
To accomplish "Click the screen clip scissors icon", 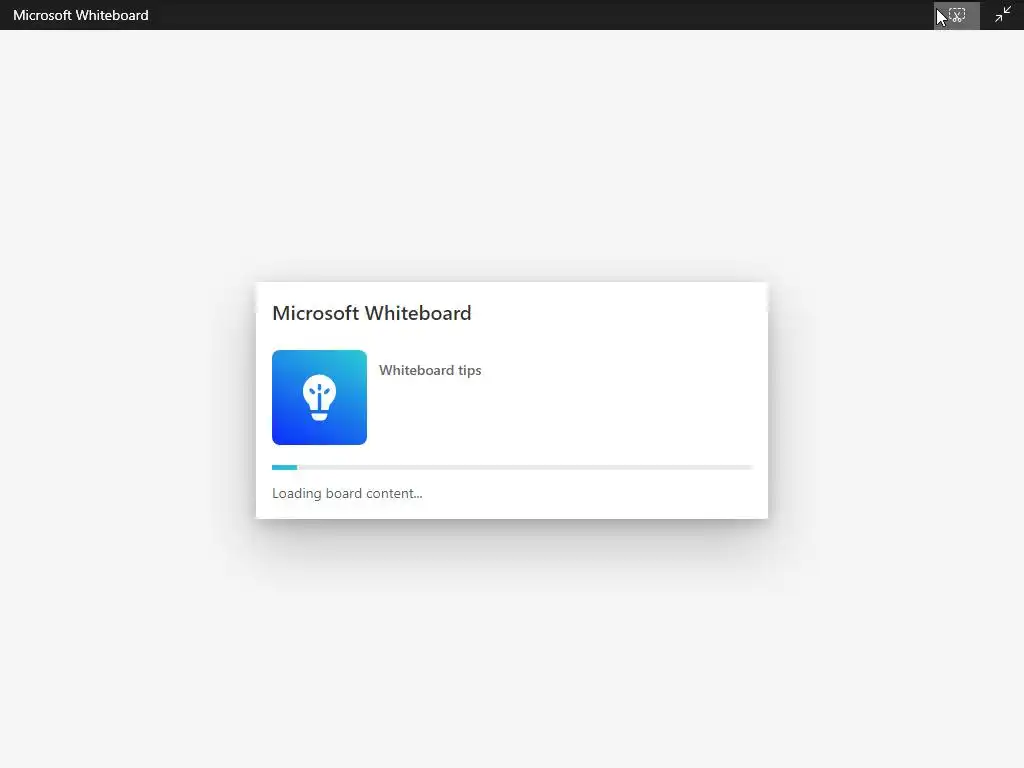I will tap(957, 15).
